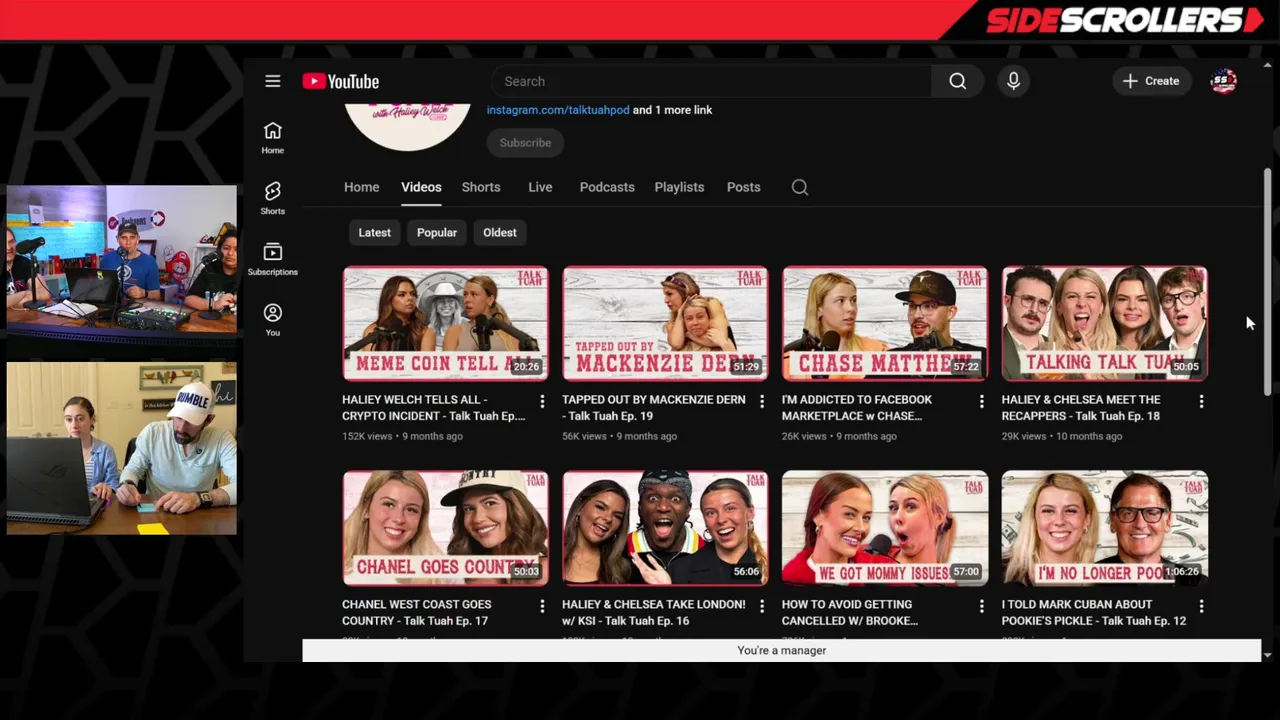This screenshot has width=1280, height=720.
Task: Open I'm No Longer Poor thumbnail
Action: (x=1104, y=528)
